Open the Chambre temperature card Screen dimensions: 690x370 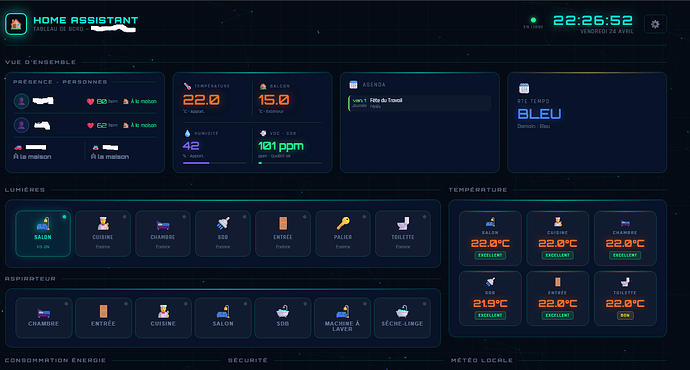point(625,238)
